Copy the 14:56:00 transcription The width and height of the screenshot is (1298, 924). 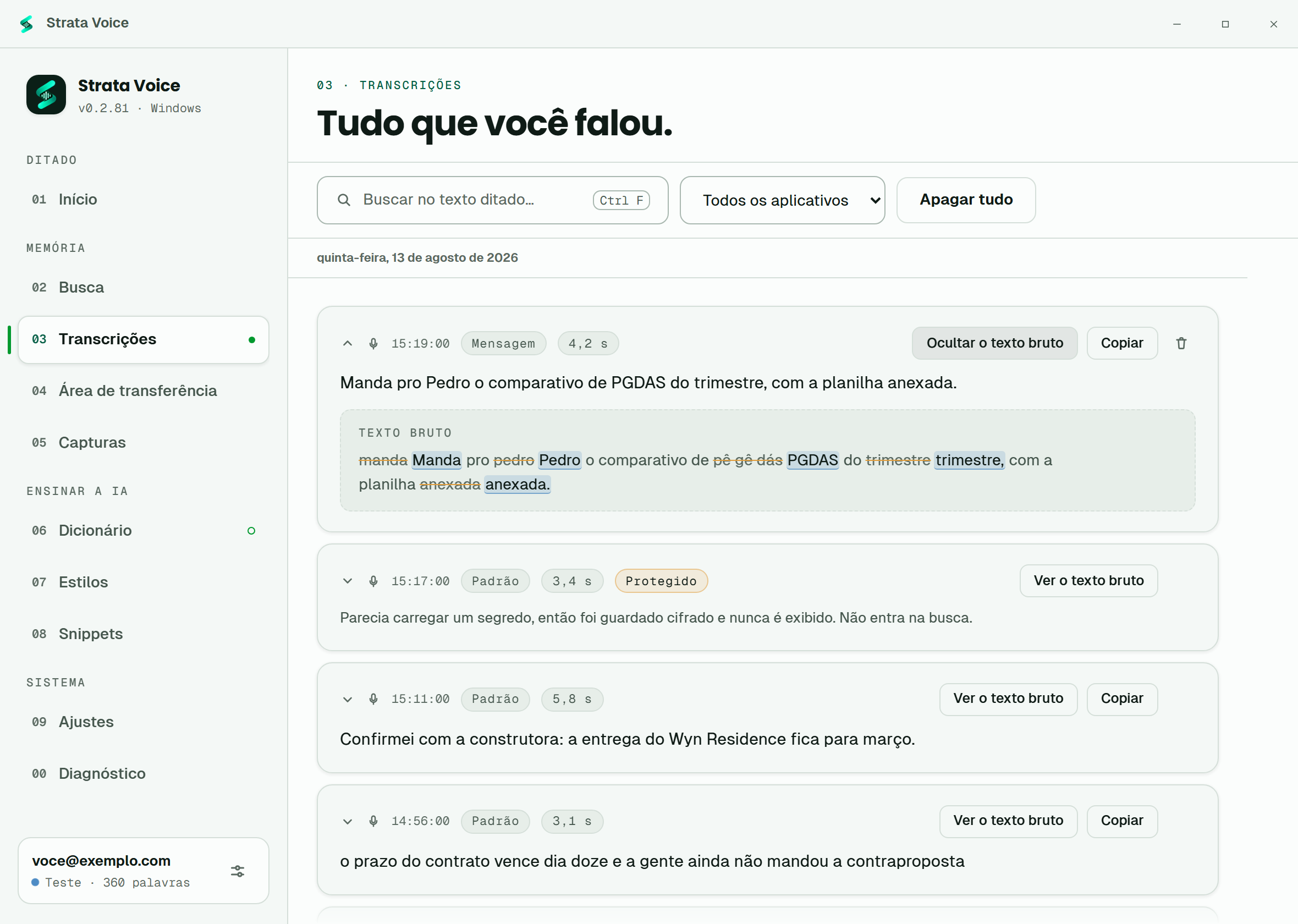tap(1121, 821)
